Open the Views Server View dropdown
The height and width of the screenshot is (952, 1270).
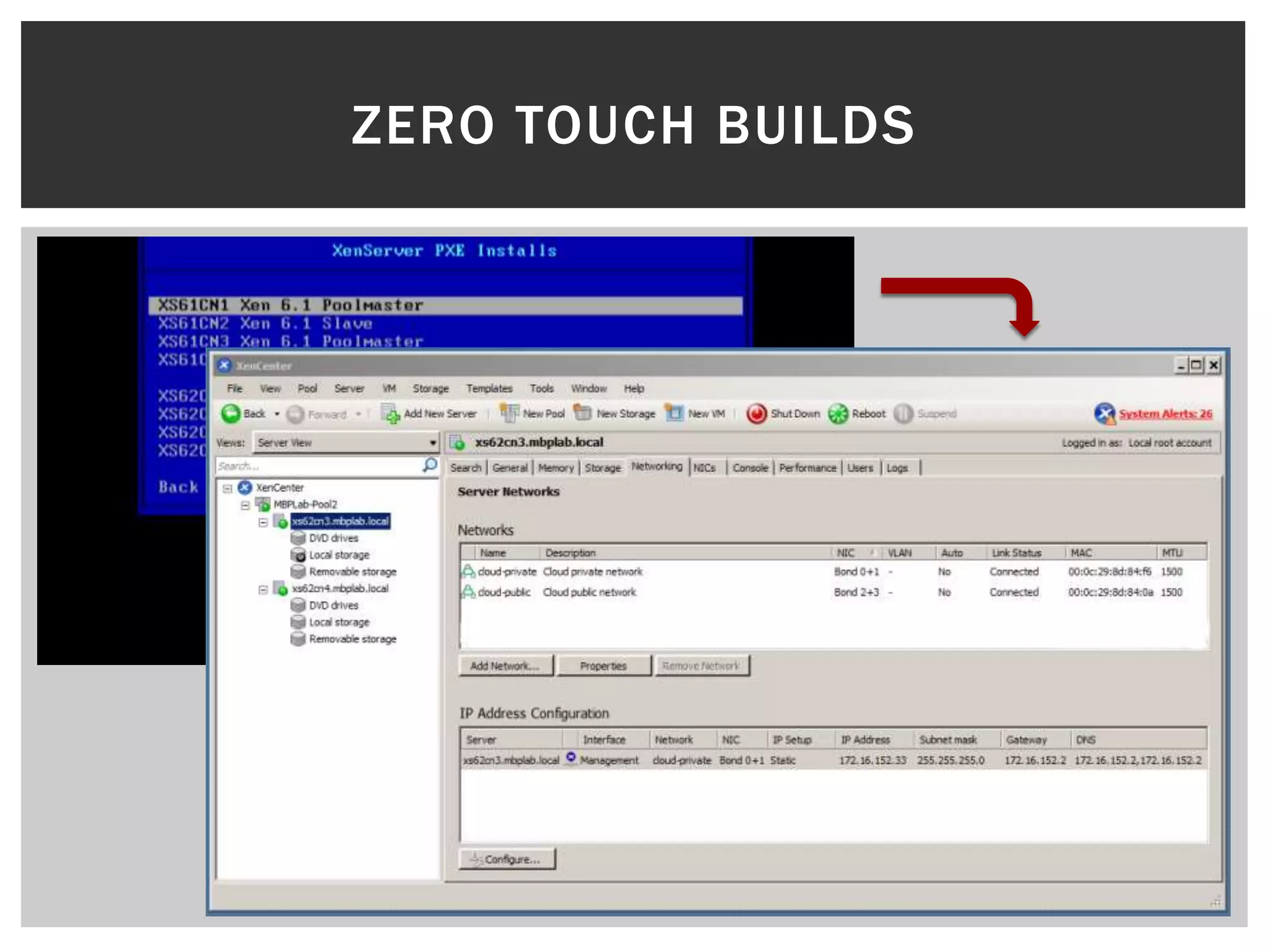tap(347, 443)
